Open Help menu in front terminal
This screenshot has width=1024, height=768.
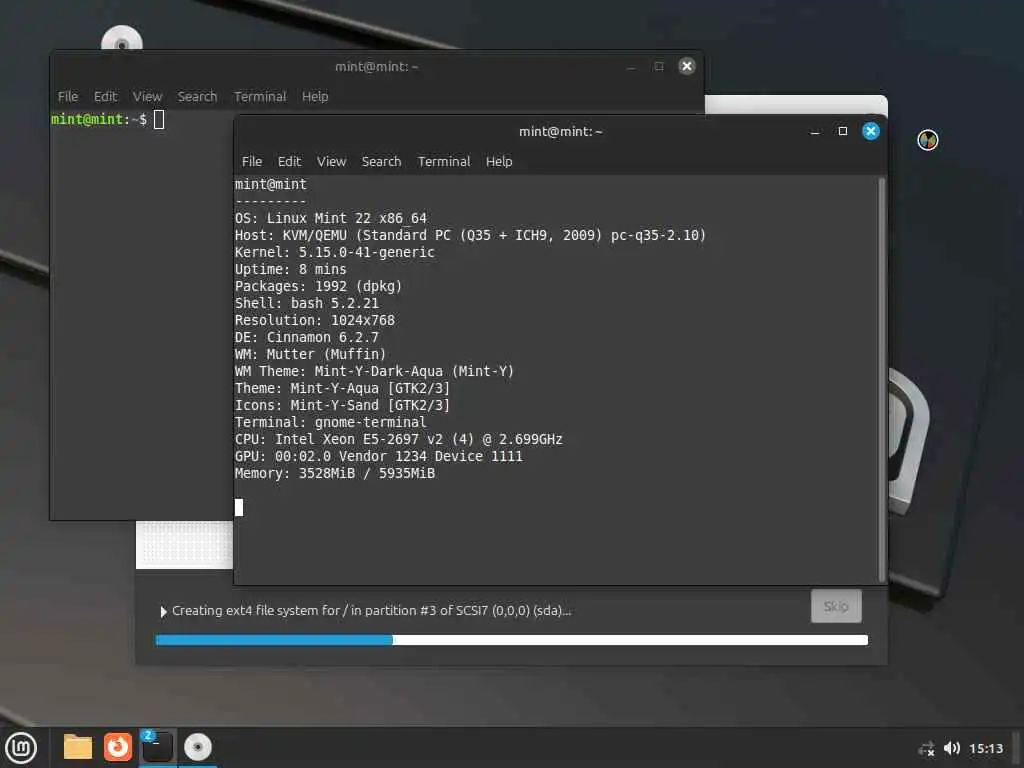[x=499, y=161]
